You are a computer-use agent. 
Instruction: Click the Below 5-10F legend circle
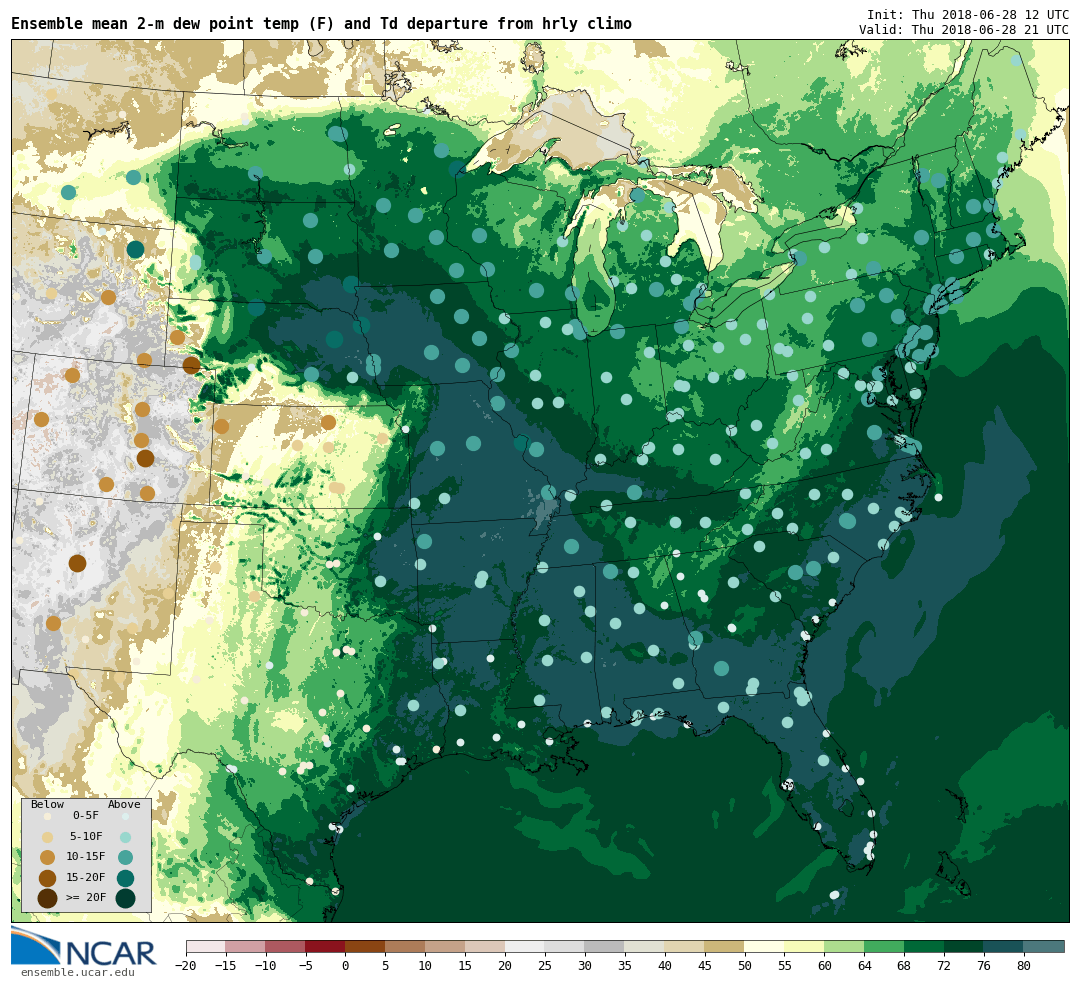click(x=48, y=837)
